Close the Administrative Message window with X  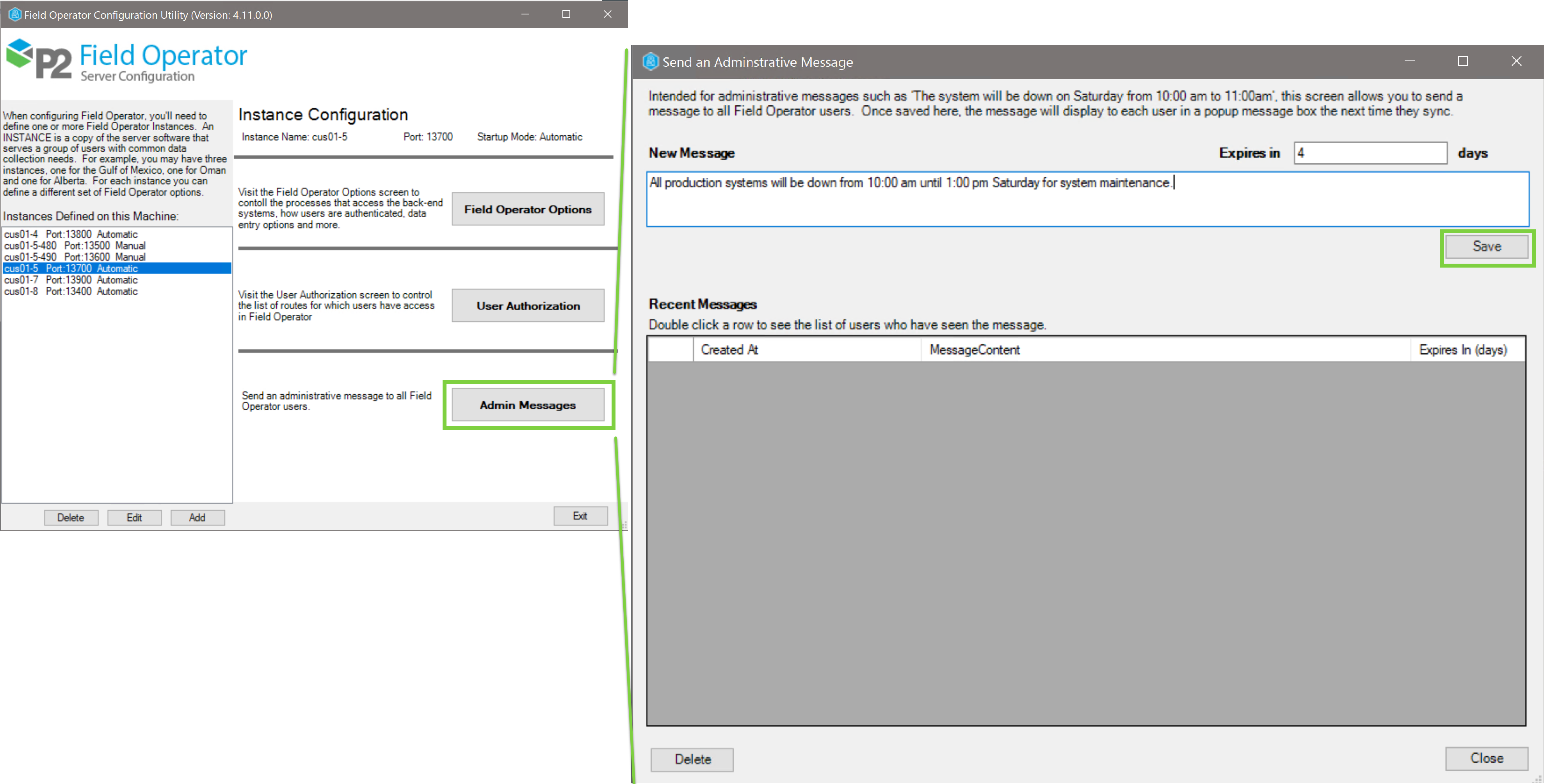point(1516,61)
